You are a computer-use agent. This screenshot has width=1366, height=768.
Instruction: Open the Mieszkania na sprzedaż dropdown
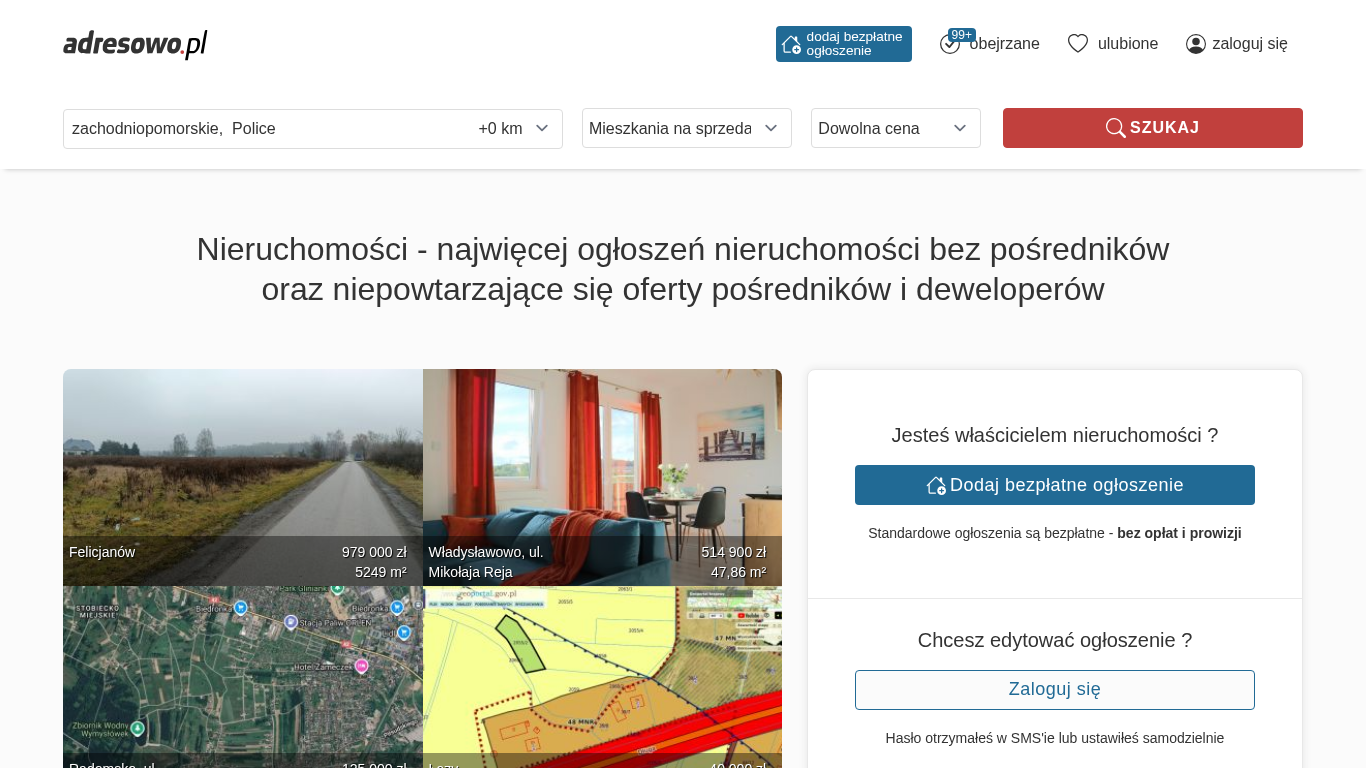[x=686, y=128]
